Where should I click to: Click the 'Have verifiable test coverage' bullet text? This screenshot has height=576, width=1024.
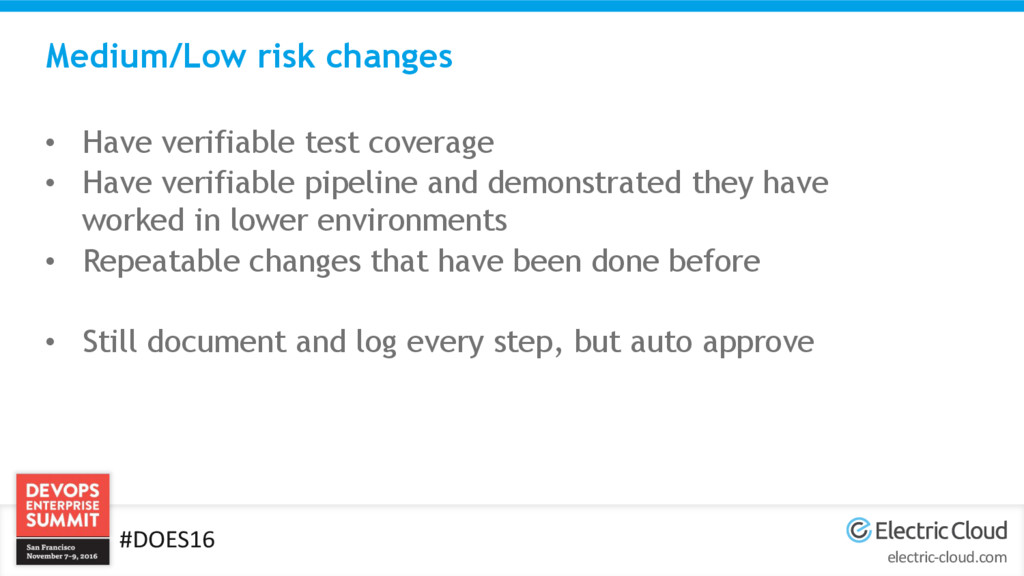288,143
